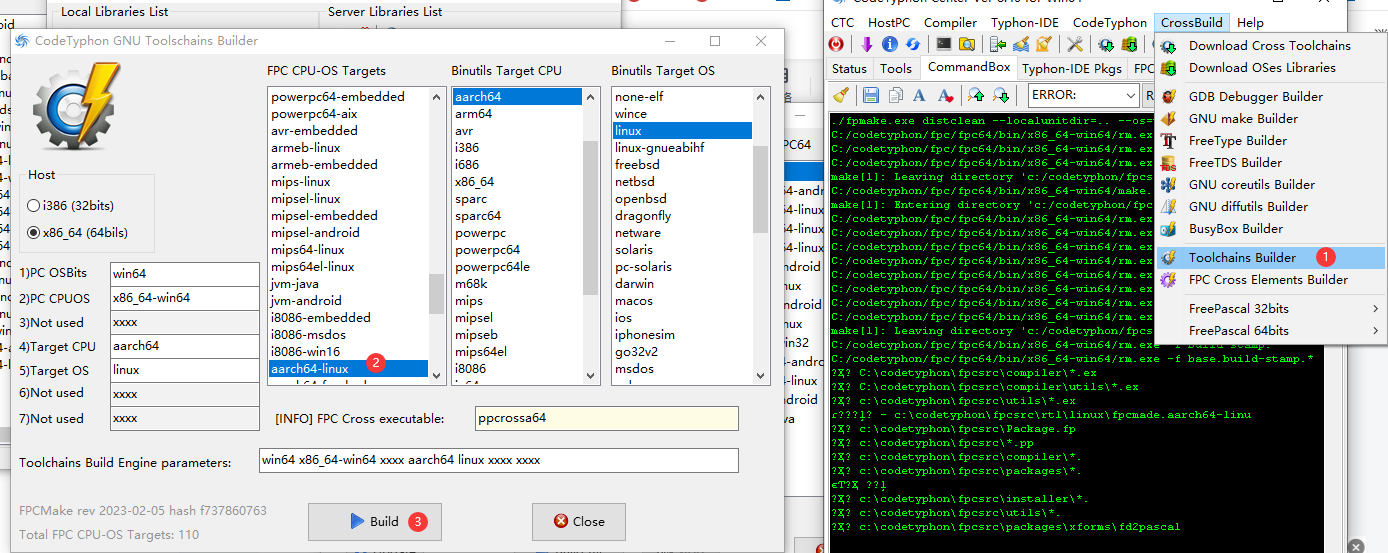Click the crossed wrench and screwdriver icon
Screen dimensions: 1388x553
1075,44
